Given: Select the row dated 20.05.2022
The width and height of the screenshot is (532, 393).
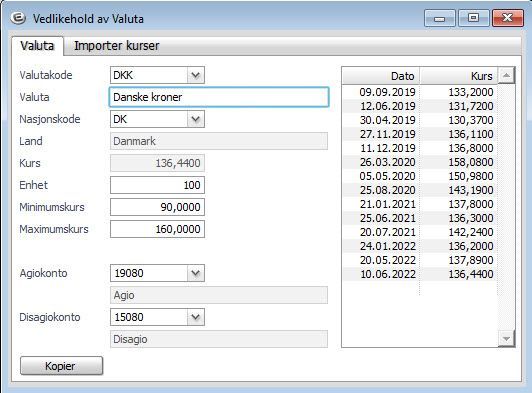Looking at the screenshot, I should pyautogui.click(x=420, y=260).
